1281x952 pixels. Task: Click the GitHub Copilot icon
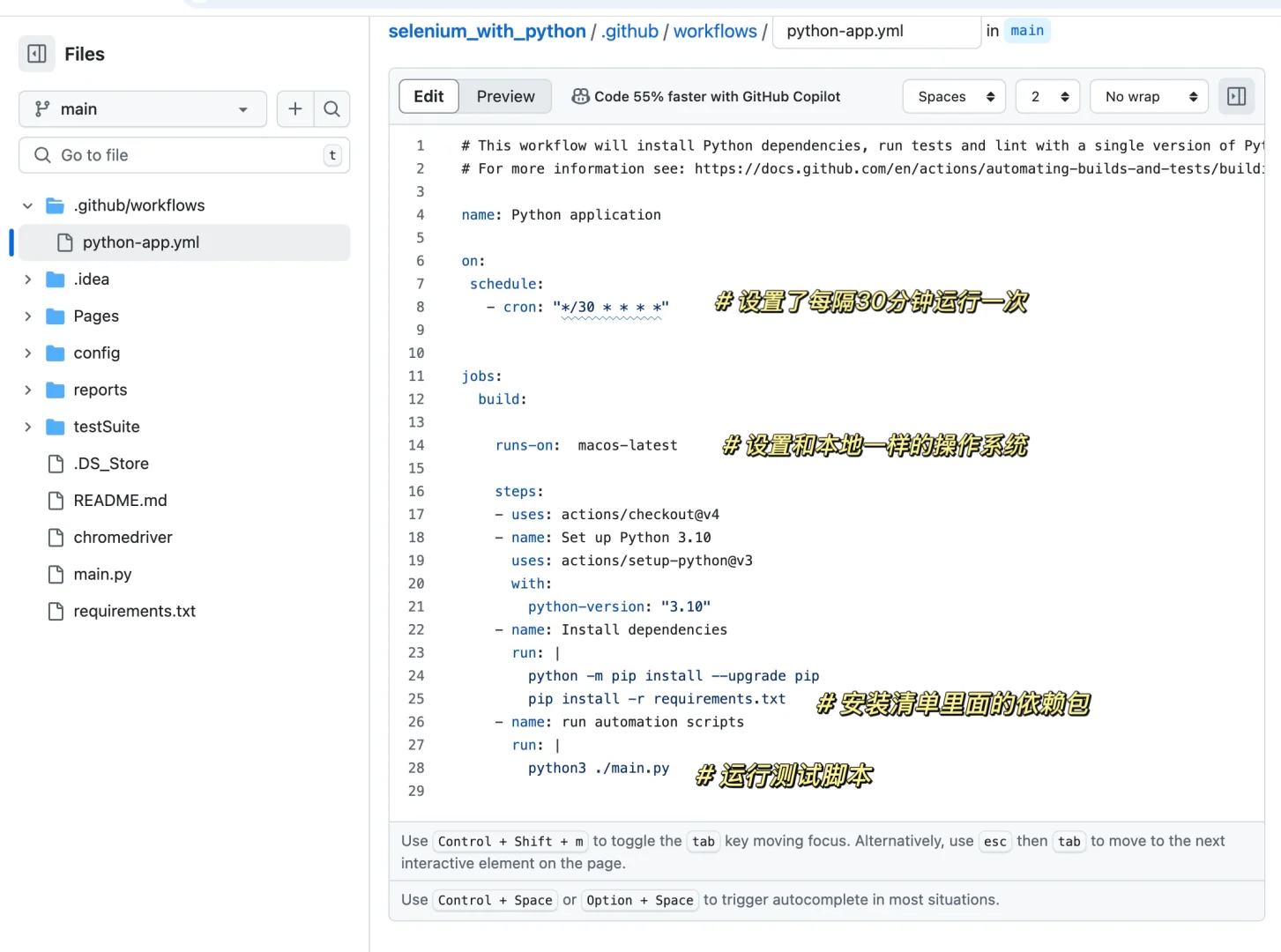click(580, 96)
